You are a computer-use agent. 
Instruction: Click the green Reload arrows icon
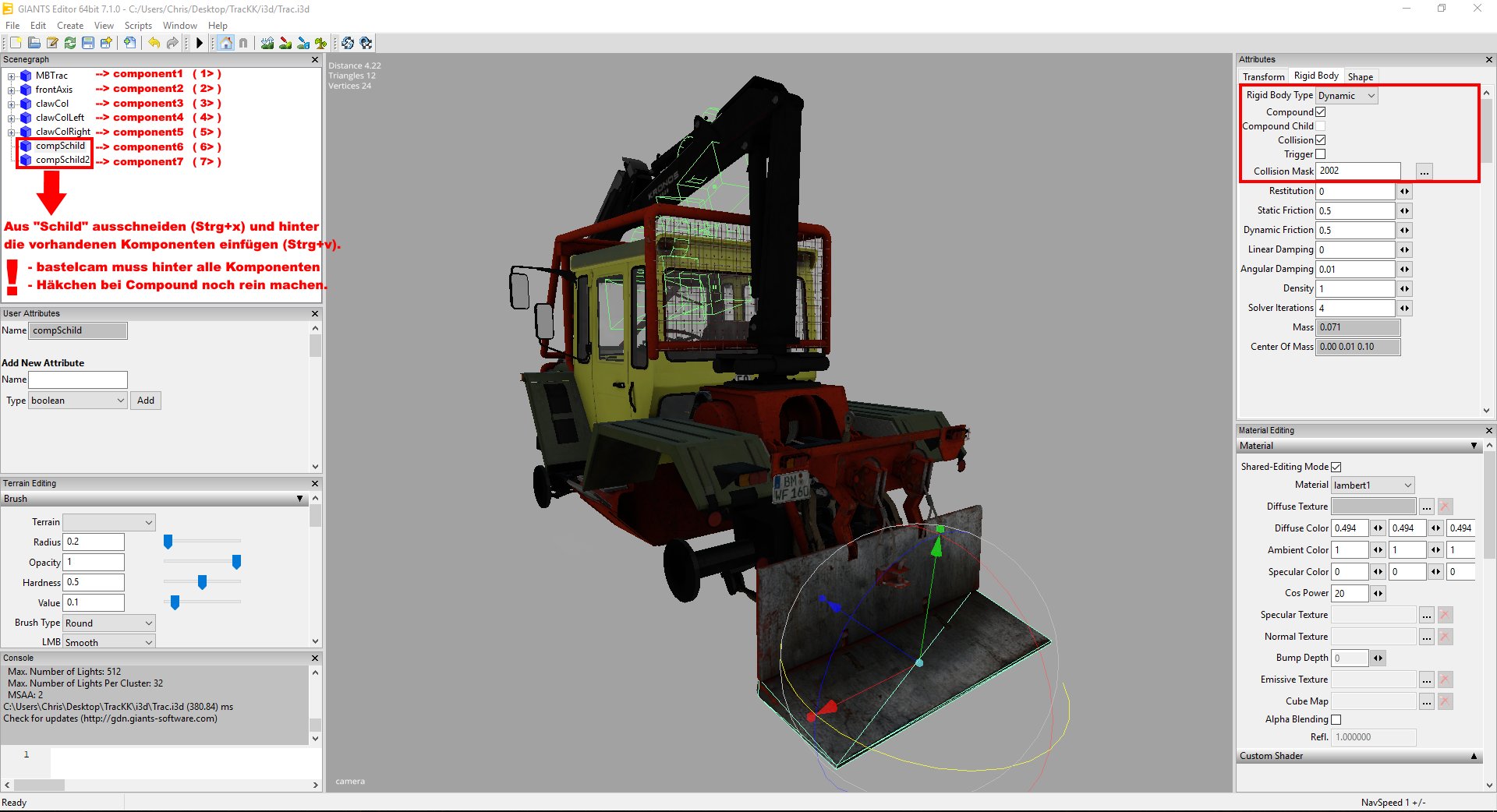pos(70,43)
